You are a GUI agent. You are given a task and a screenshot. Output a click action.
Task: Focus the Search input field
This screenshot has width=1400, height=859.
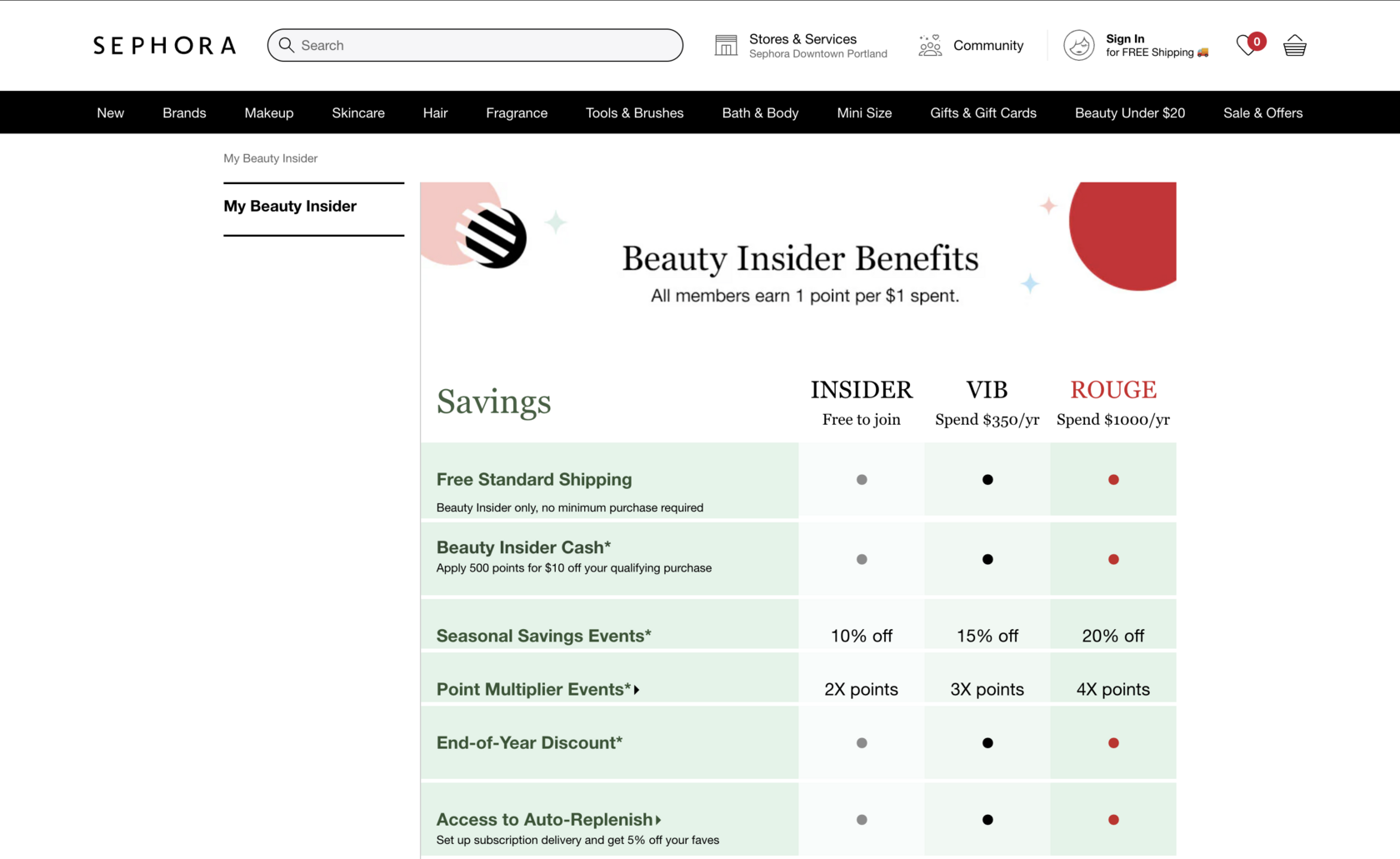[475, 45]
